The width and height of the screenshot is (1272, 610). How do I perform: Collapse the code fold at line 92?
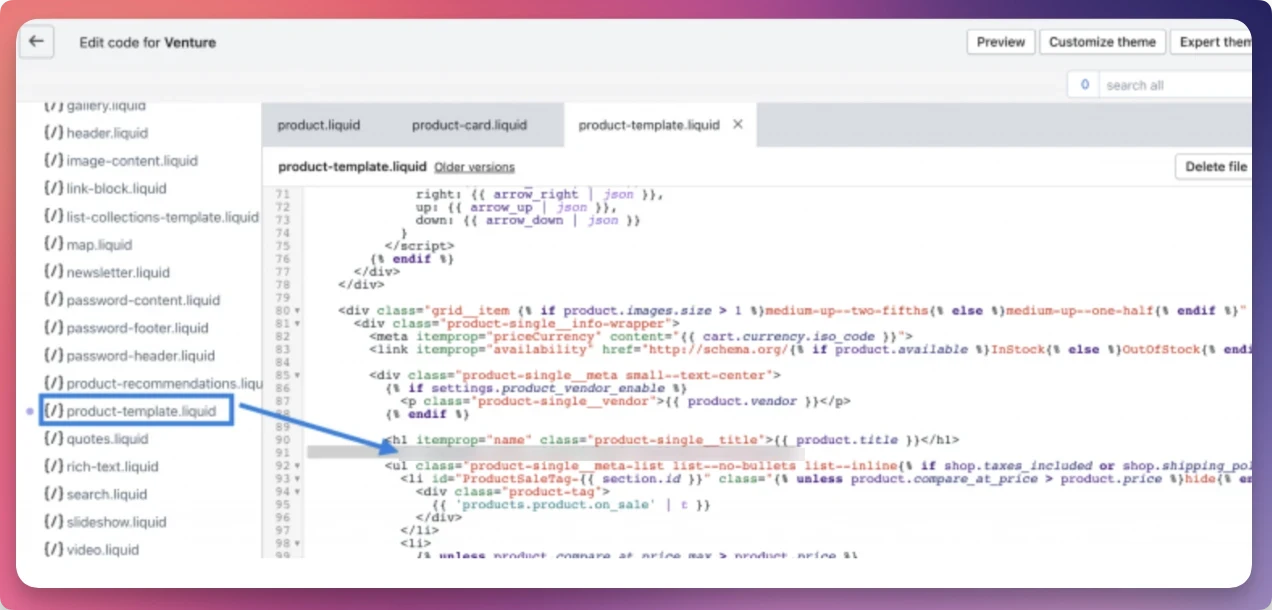(x=297, y=466)
